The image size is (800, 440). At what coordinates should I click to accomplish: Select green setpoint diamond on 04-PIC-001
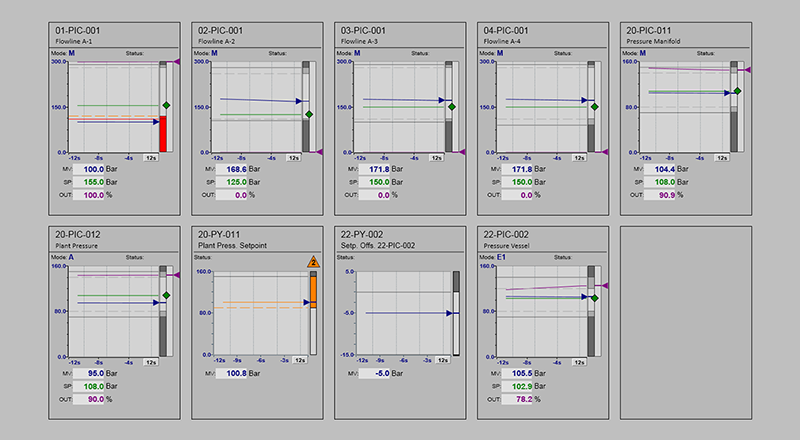(x=594, y=107)
